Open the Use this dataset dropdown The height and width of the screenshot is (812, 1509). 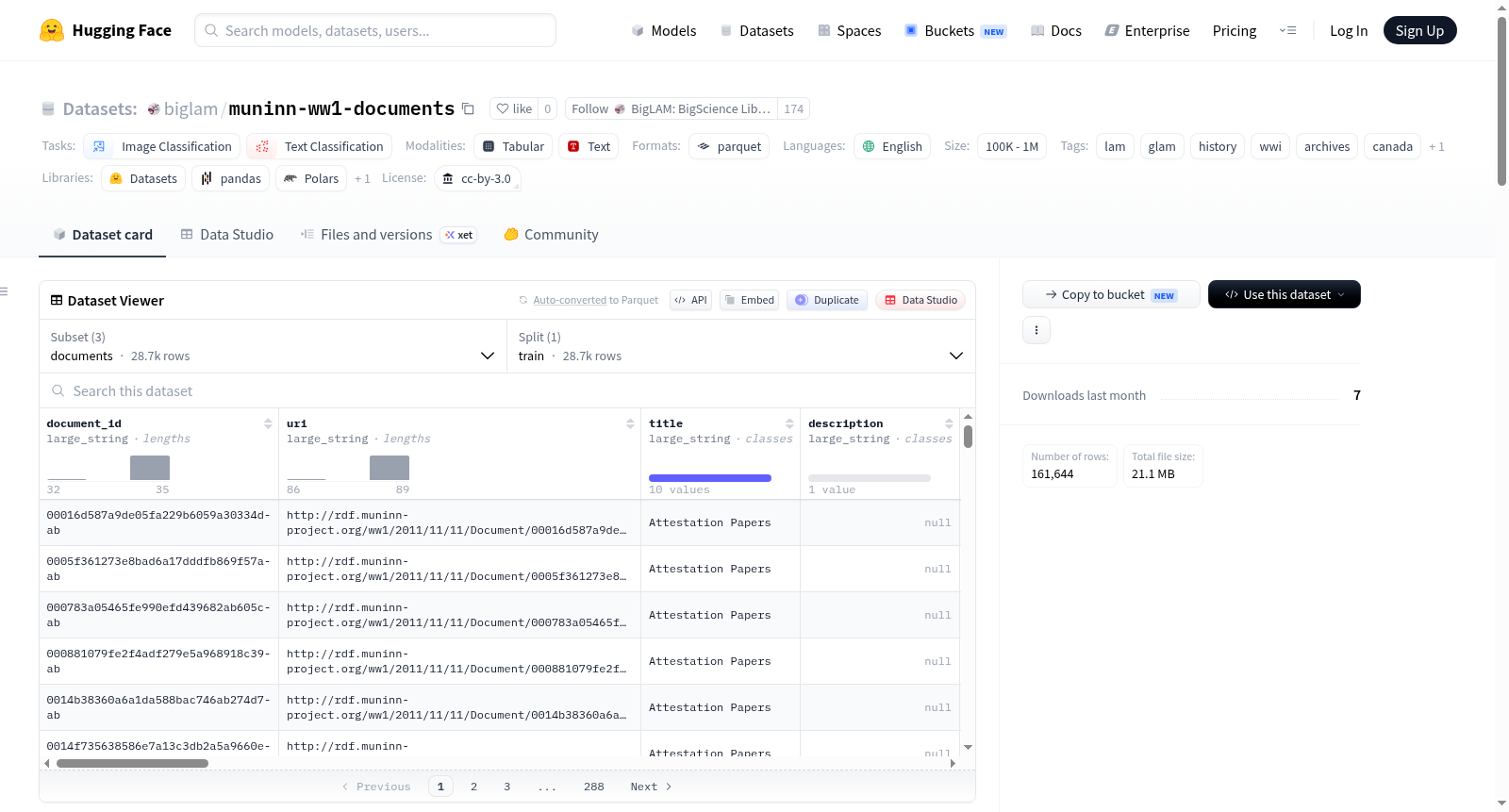[1285, 294]
